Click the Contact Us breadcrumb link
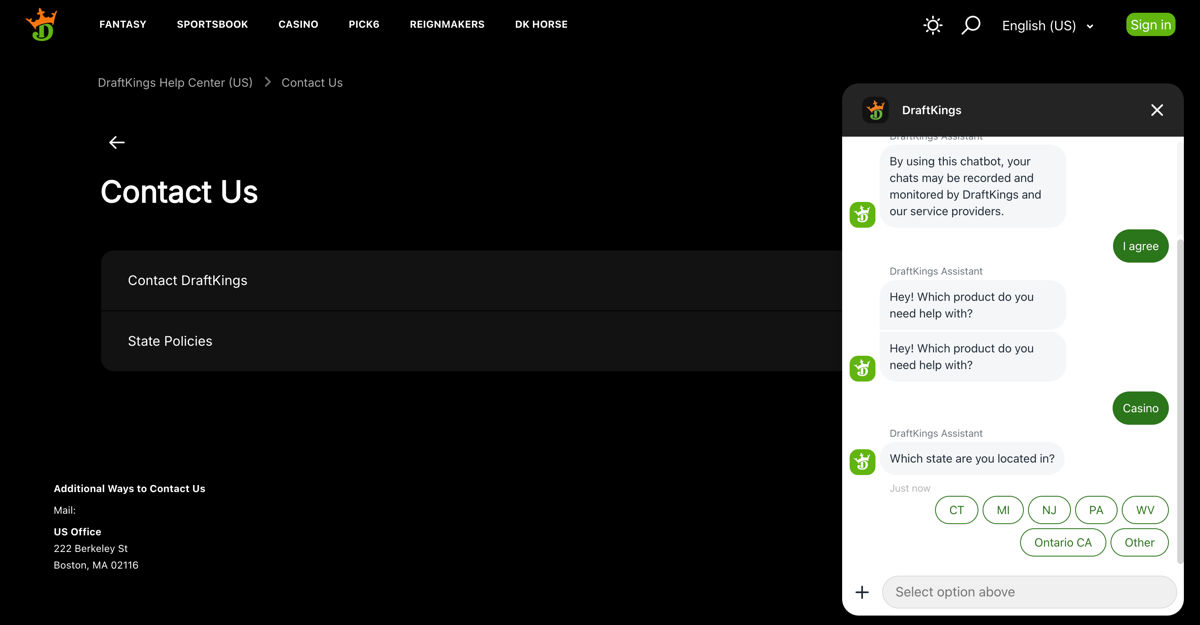The image size is (1200, 625). pos(312,83)
